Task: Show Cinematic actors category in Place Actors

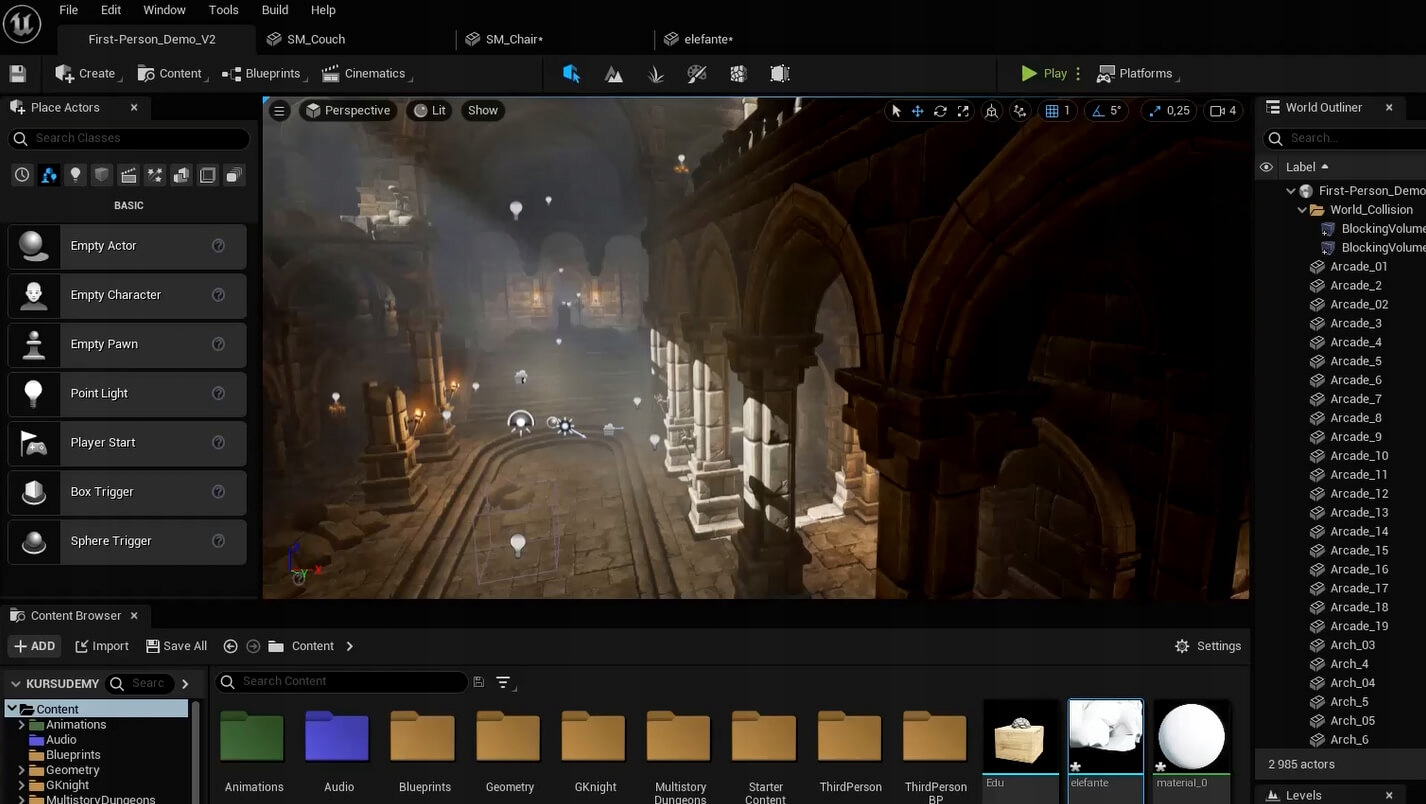Action: coord(128,176)
